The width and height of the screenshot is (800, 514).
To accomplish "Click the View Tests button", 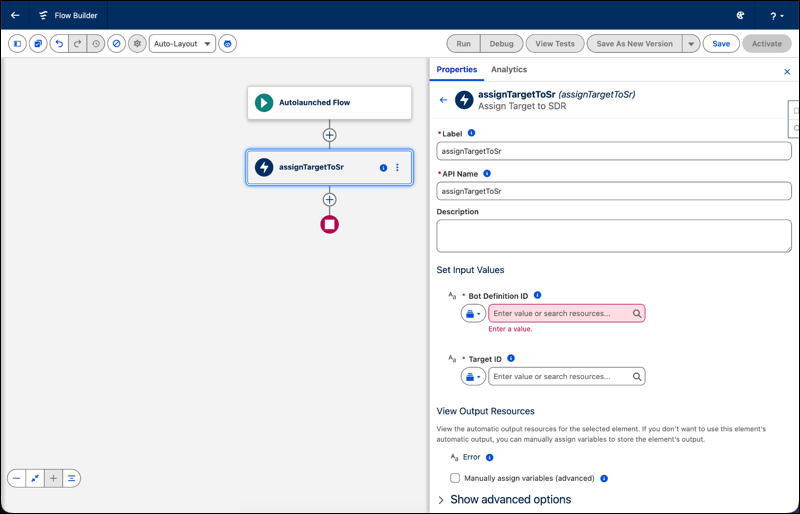I will coord(555,44).
